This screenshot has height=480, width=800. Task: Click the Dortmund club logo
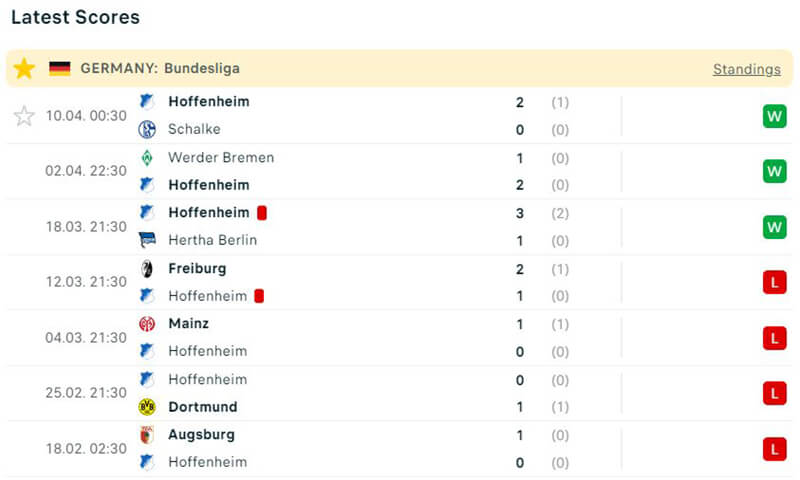pos(147,407)
